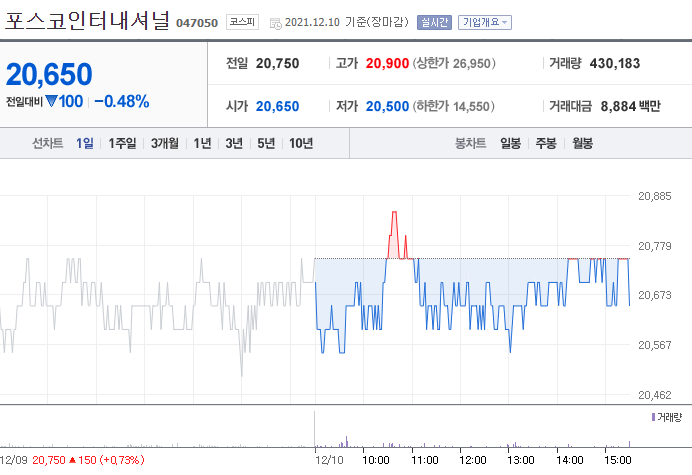Select the 5년 line chart tab
Screen dimensions: 692x475
[266, 143]
